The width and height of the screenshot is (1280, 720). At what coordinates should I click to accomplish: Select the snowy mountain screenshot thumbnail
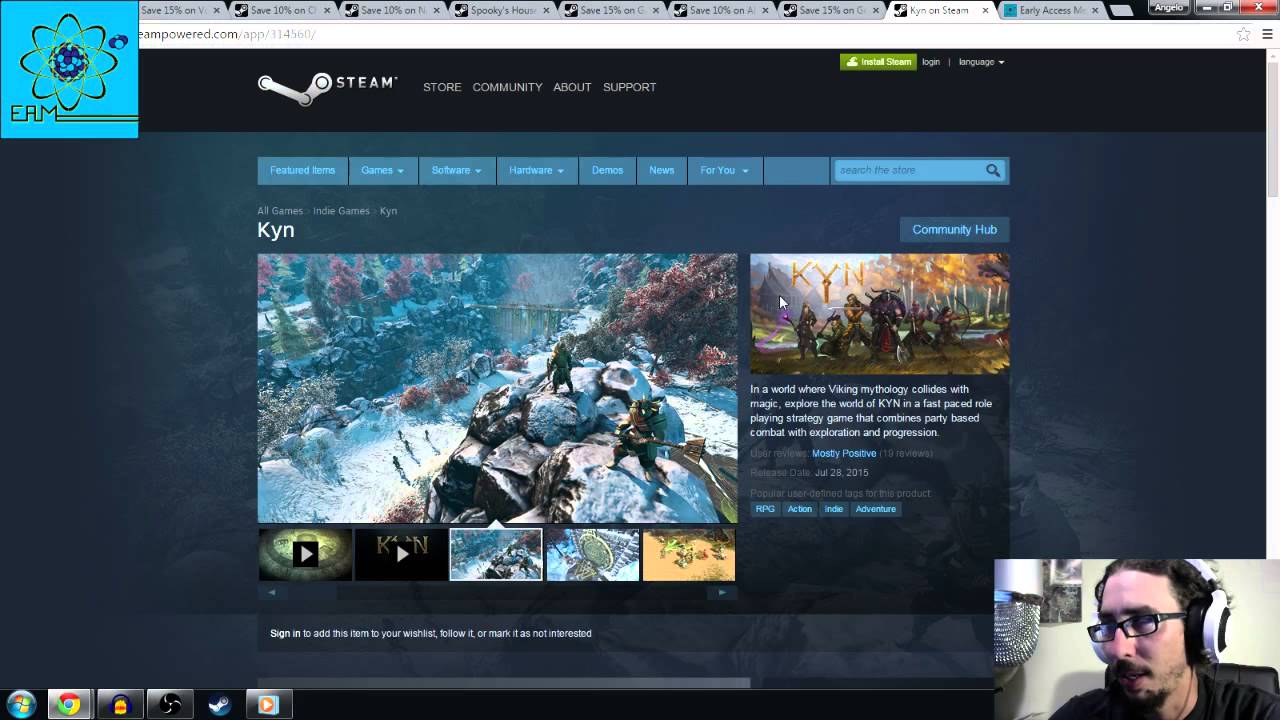pyautogui.click(x=496, y=554)
